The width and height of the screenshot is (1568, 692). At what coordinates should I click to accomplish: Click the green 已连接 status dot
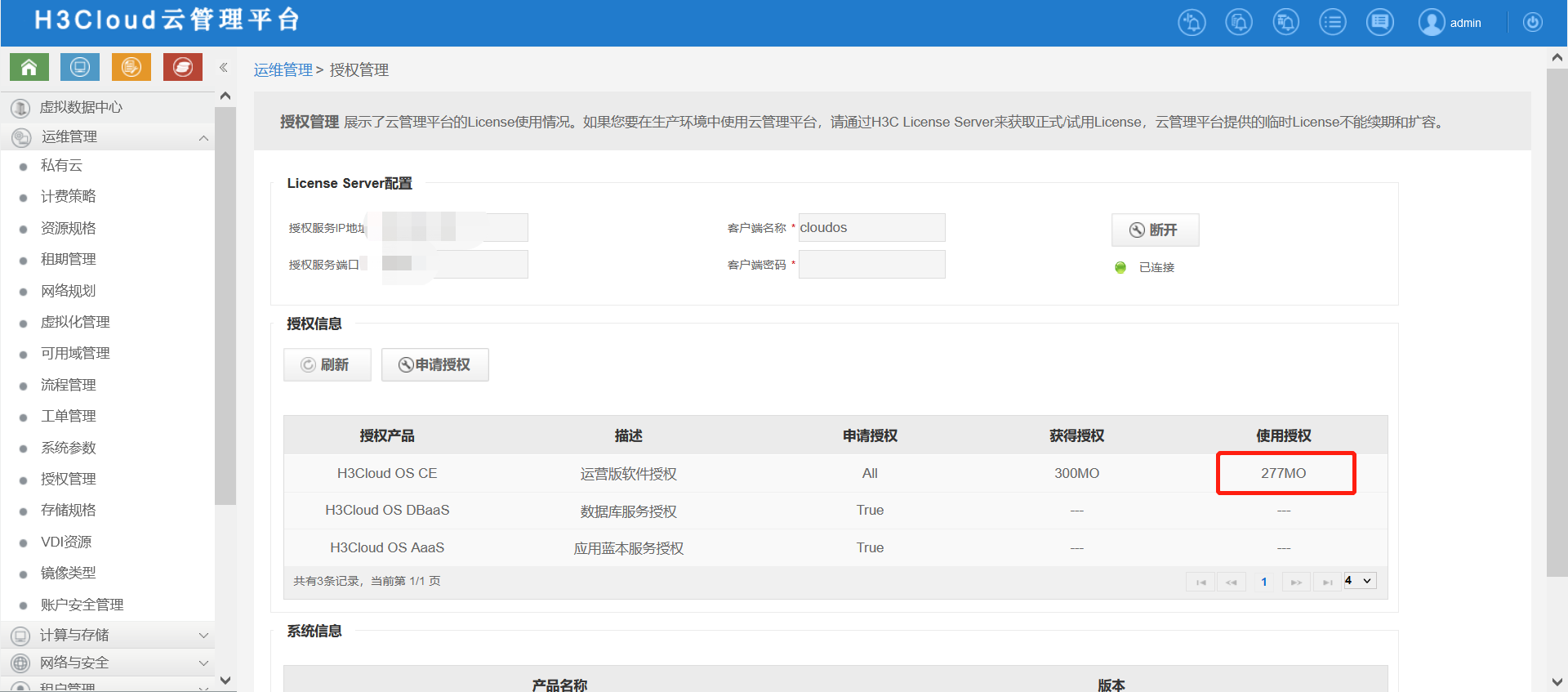1120,267
